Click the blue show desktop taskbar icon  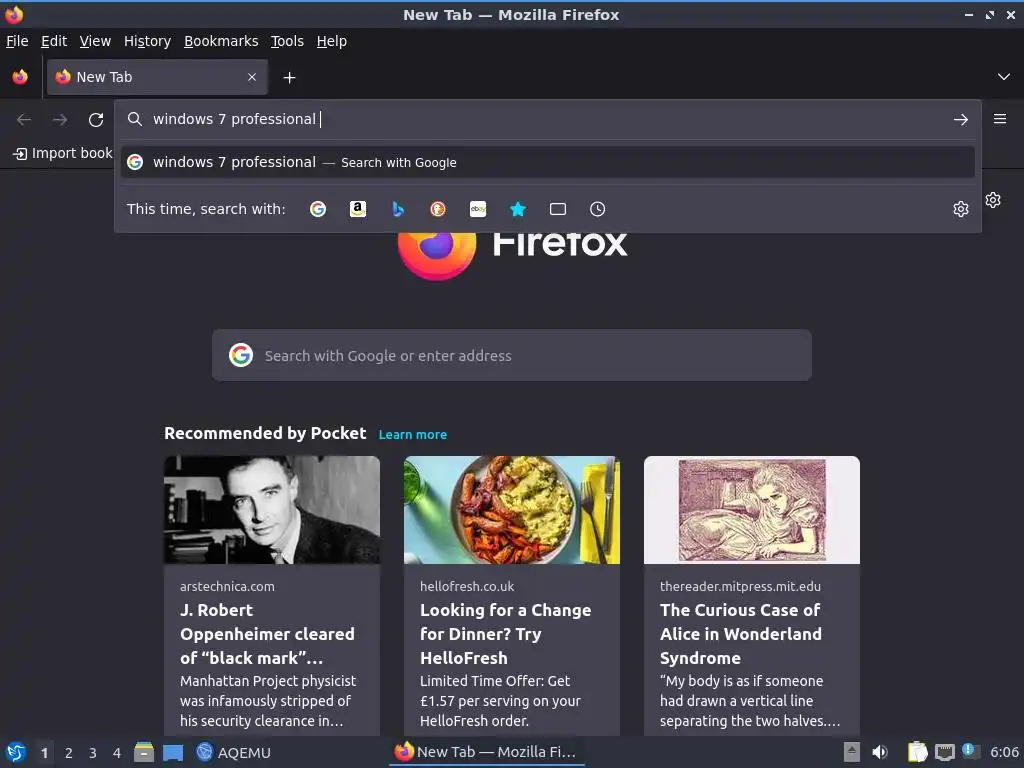tap(173, 752)
